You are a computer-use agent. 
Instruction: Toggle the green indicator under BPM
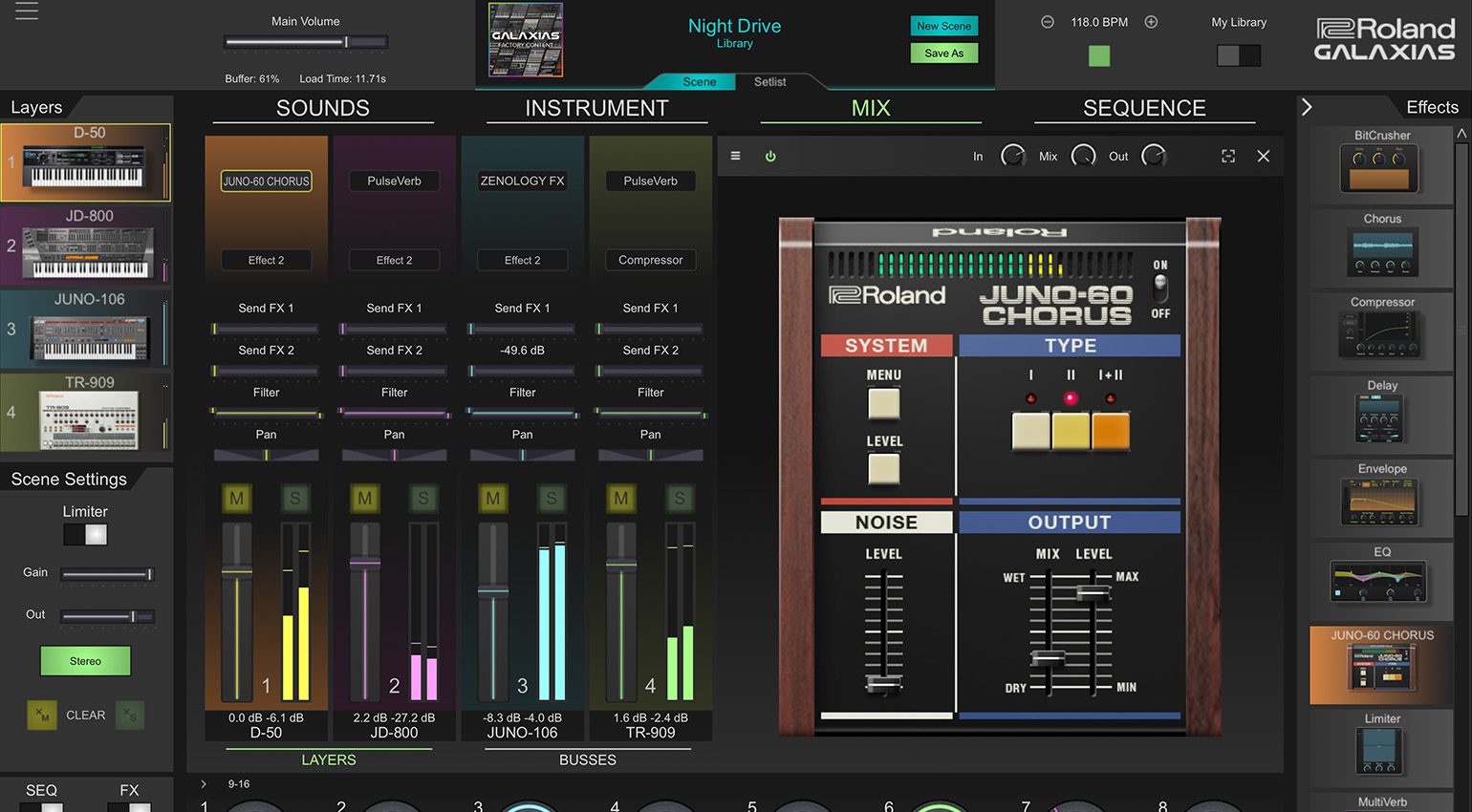(x=1099, y=55)
